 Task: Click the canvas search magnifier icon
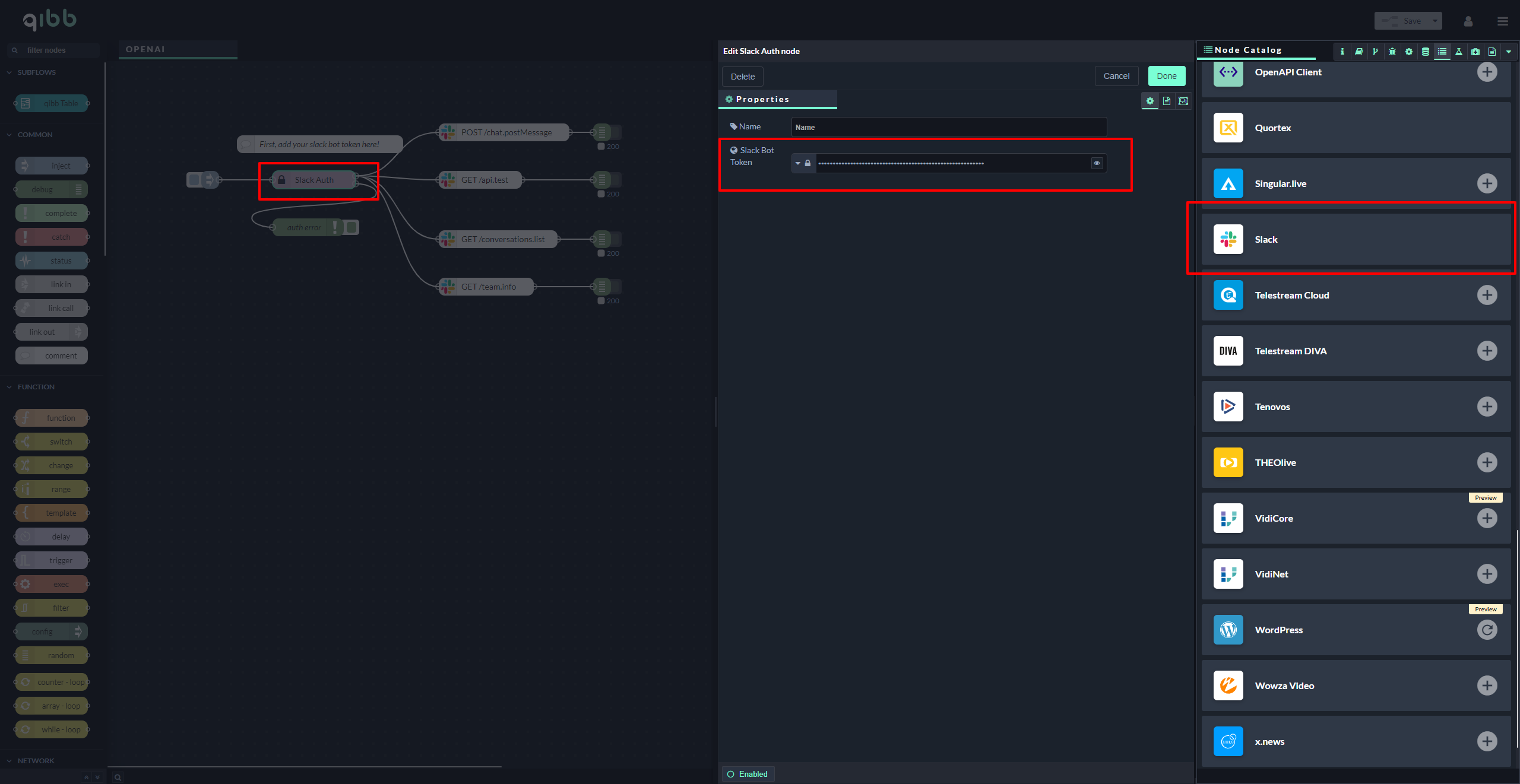coord(118,777)
